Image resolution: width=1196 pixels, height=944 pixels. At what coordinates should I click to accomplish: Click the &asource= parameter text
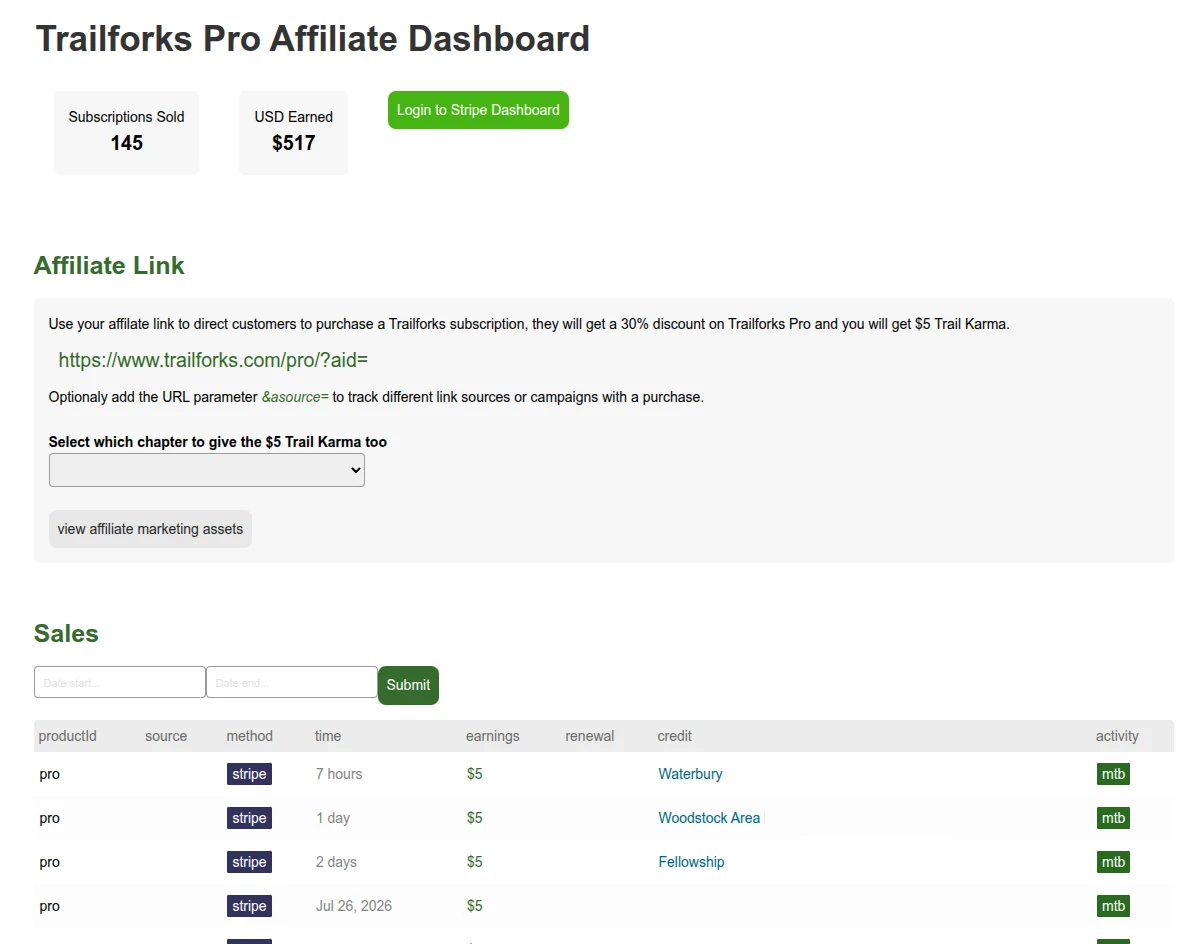coord(295,397)
